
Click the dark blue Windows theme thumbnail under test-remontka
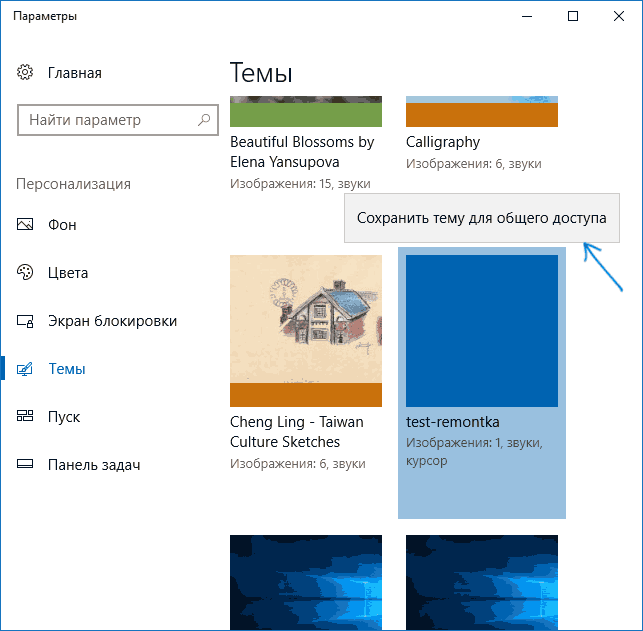(x=482, y=582)
